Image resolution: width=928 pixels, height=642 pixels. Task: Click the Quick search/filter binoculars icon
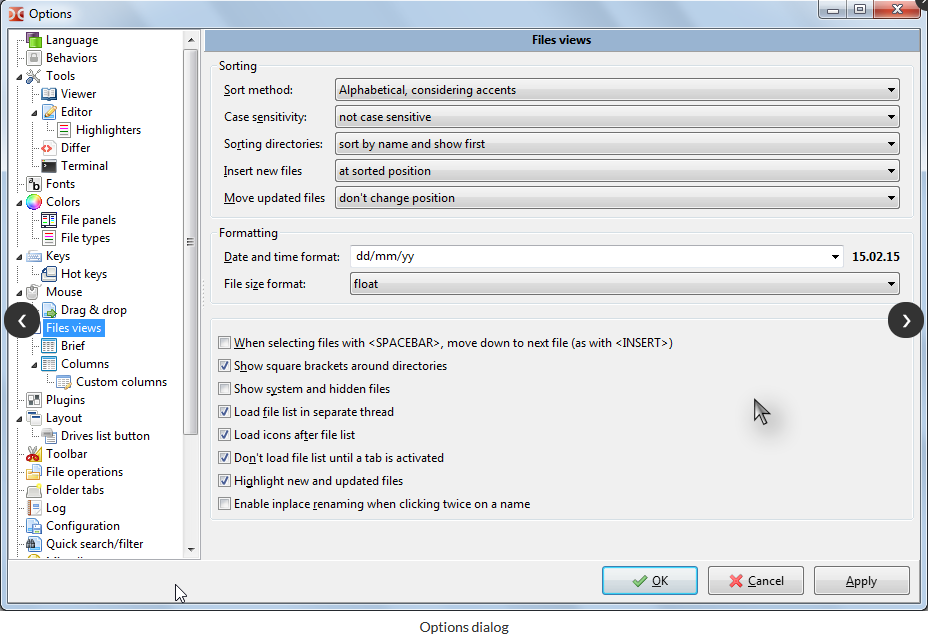pyautogui.click(x=34, y=544)
